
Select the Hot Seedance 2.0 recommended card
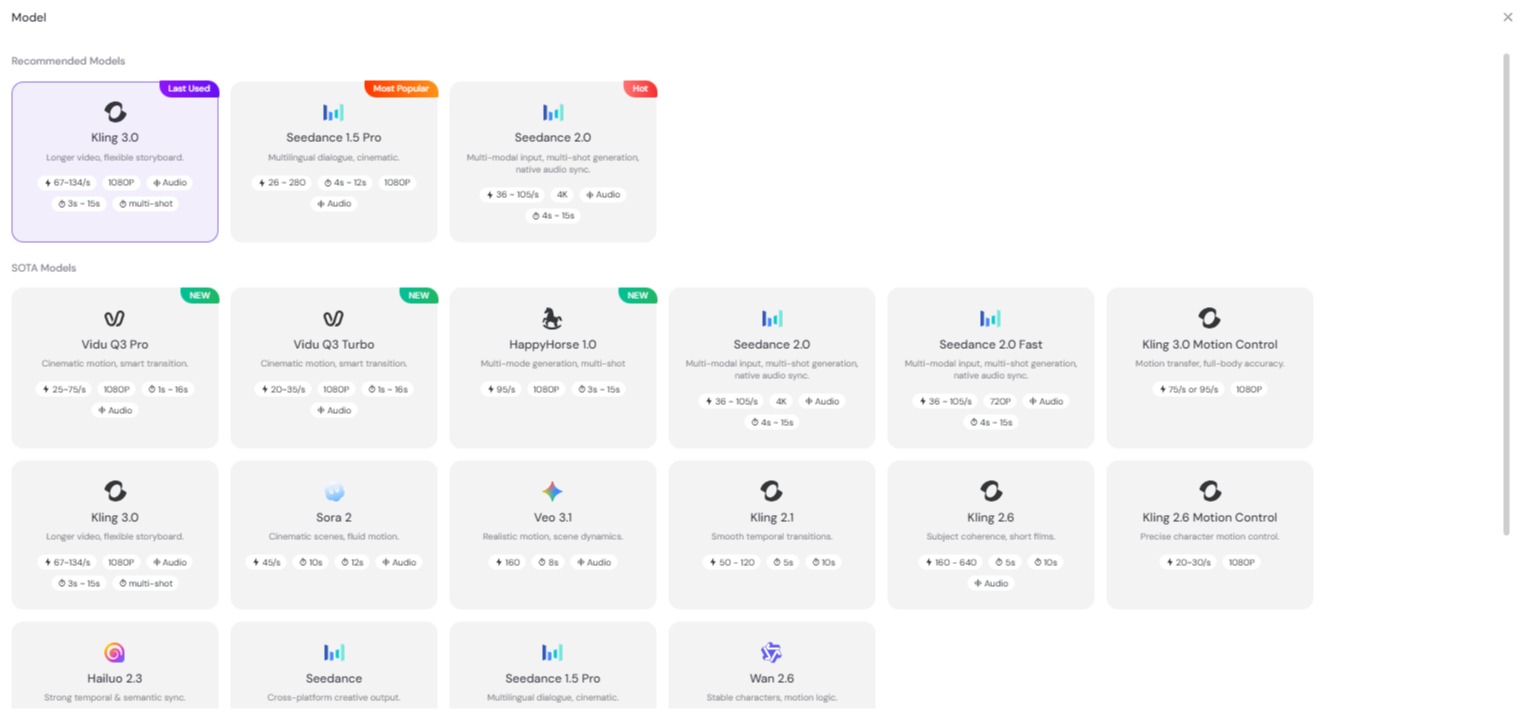click(553, 162)
